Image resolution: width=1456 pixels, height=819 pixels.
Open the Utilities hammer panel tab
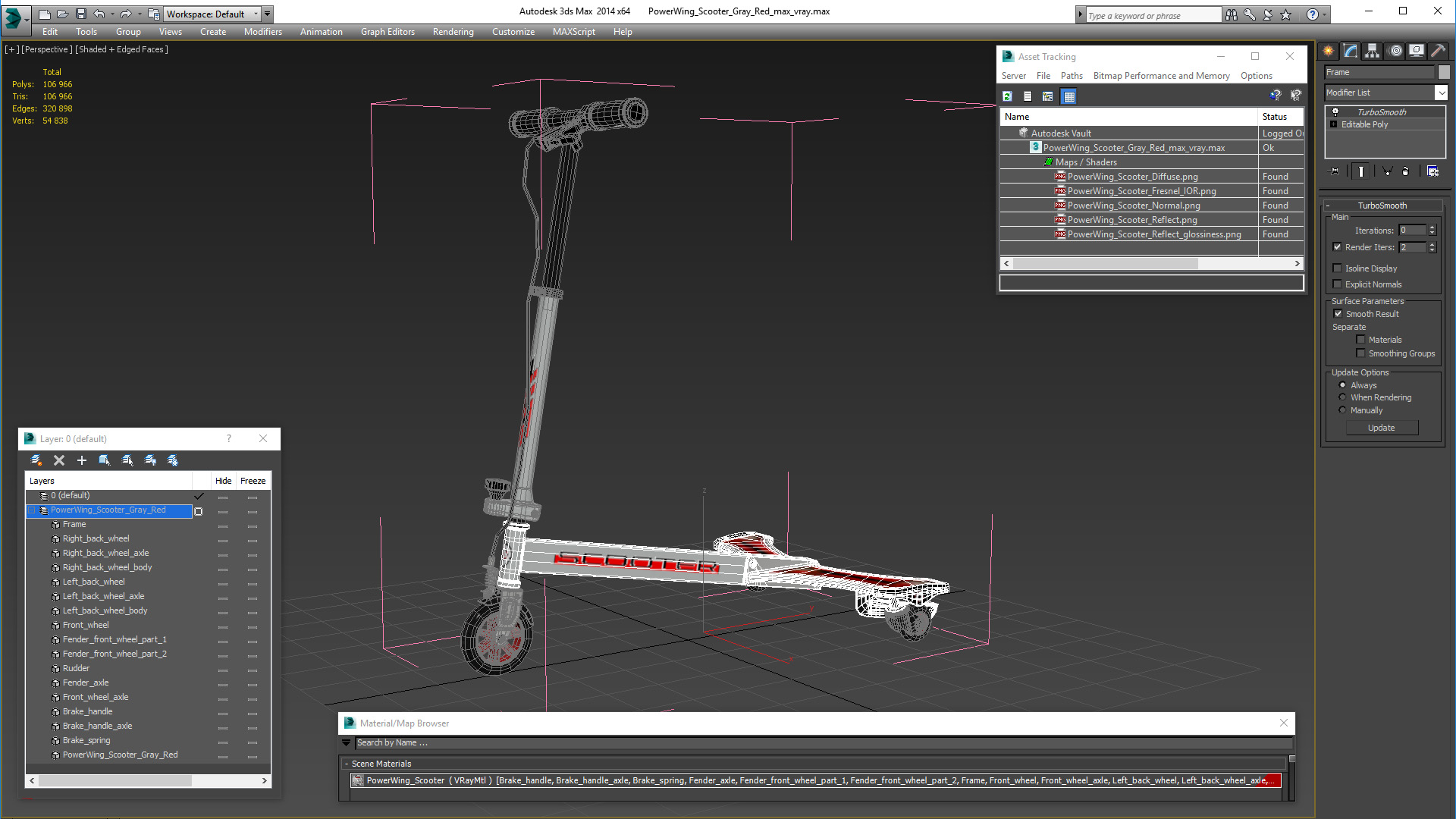pos(1439,51)
